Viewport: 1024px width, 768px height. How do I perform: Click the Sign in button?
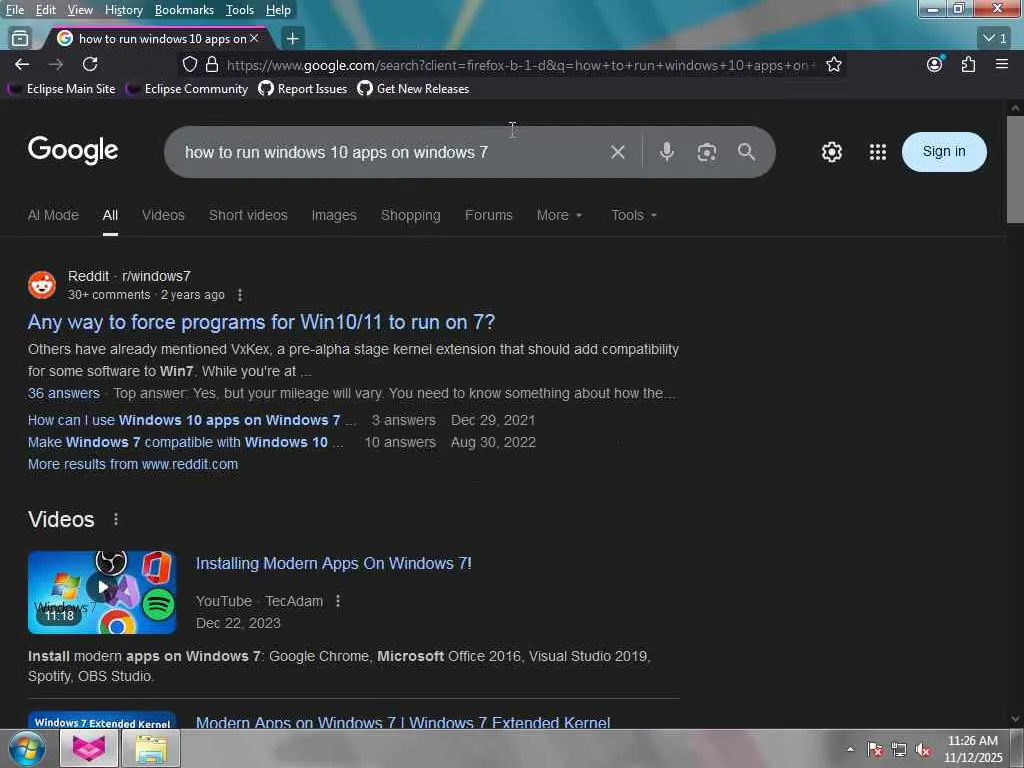point(944,152)
